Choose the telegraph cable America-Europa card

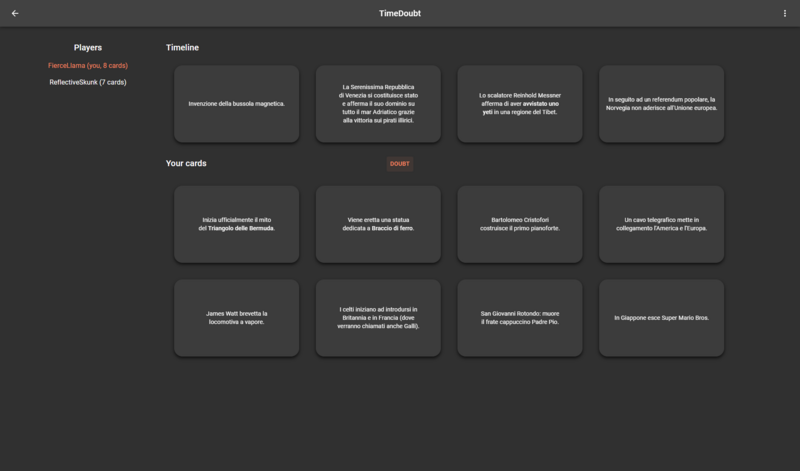pyautogui.click(x=661, y=224)
